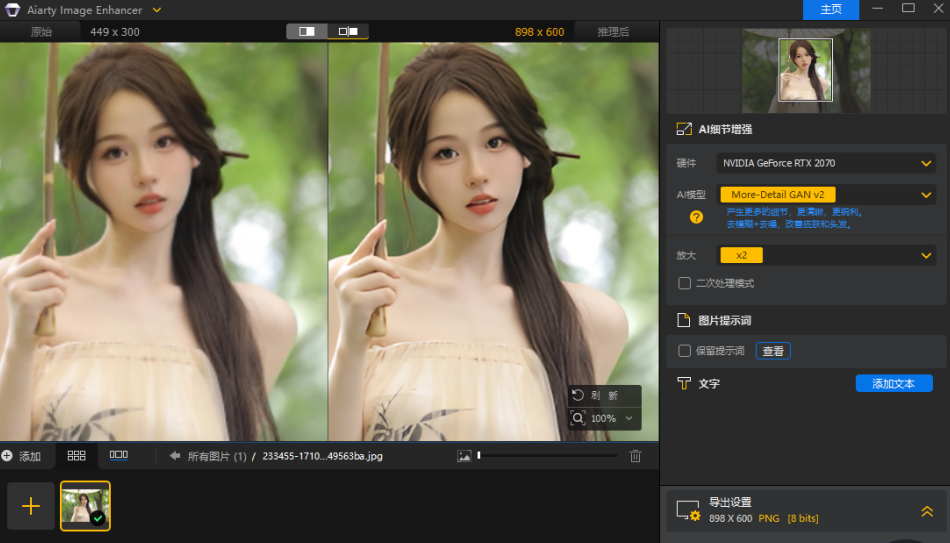950x543 pixels.
Task: Expand the export settings panel chevrons
Action: coord(927,511)
